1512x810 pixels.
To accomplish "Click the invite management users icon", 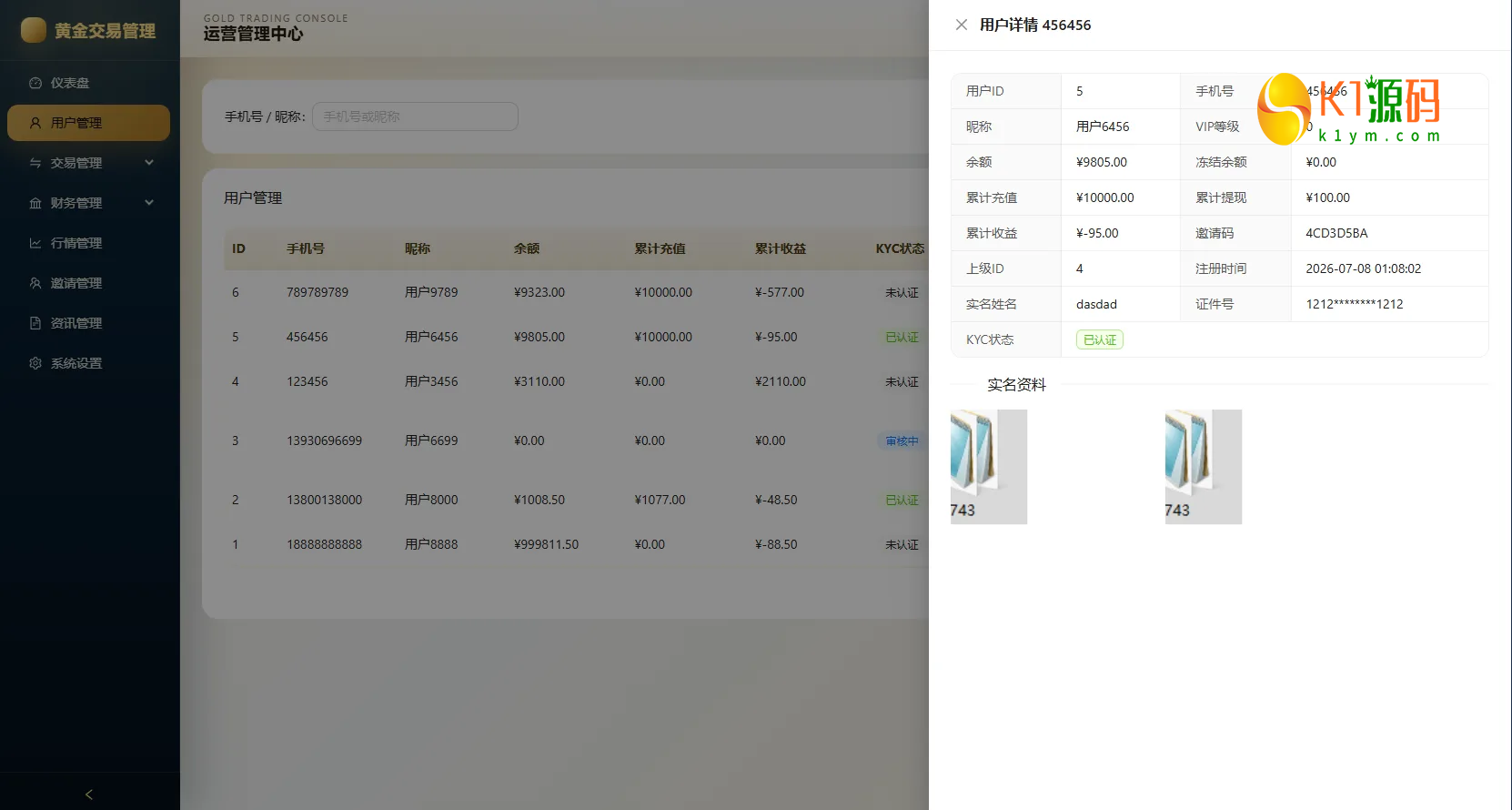I will [35, 283].
